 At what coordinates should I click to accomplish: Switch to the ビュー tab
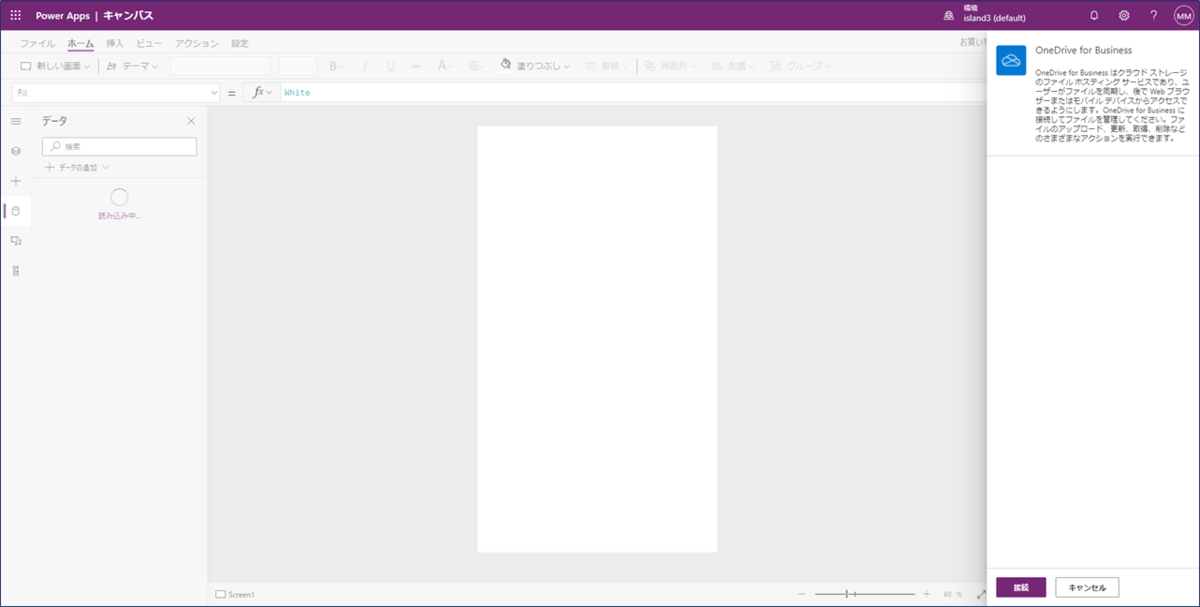point(150,43)
